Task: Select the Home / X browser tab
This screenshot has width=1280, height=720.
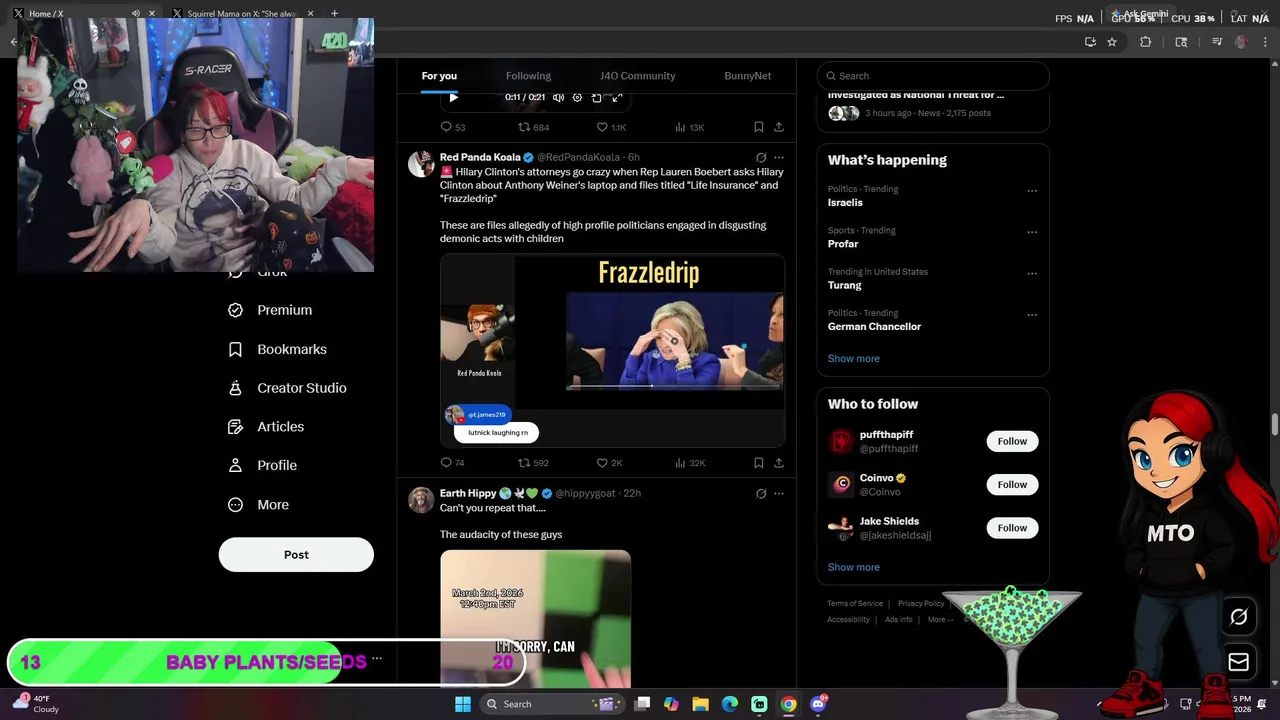Action: [x=85, y=13]
